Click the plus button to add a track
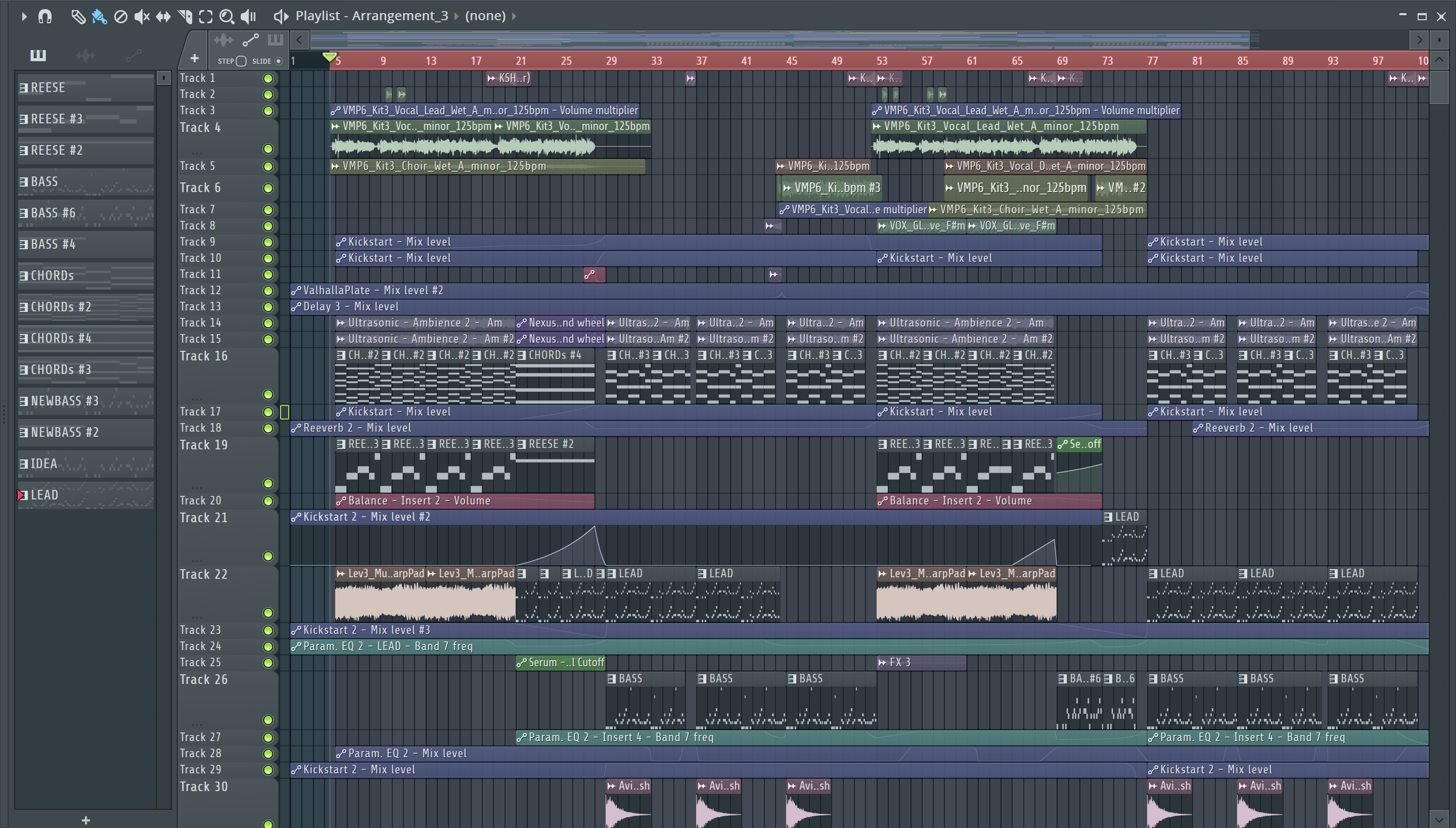 click(195, 59)
